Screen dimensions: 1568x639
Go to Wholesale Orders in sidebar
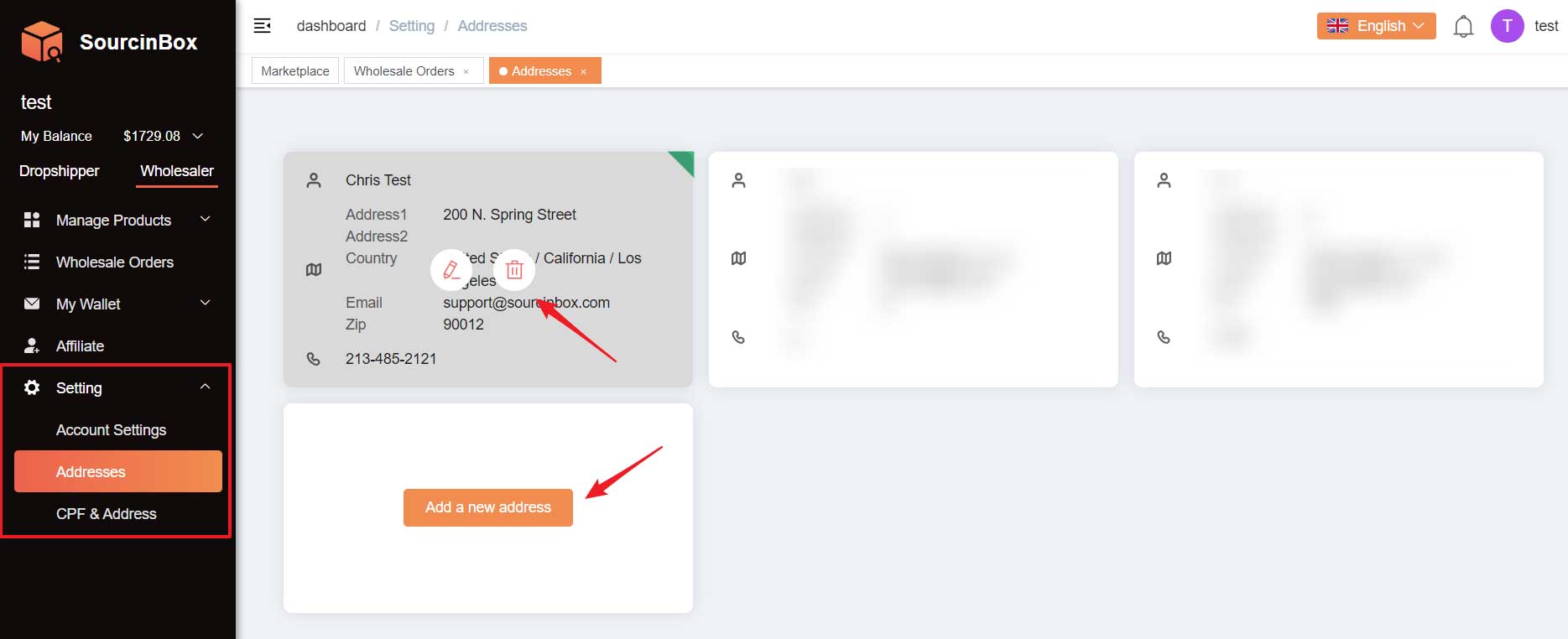click(x=115, y=262)
